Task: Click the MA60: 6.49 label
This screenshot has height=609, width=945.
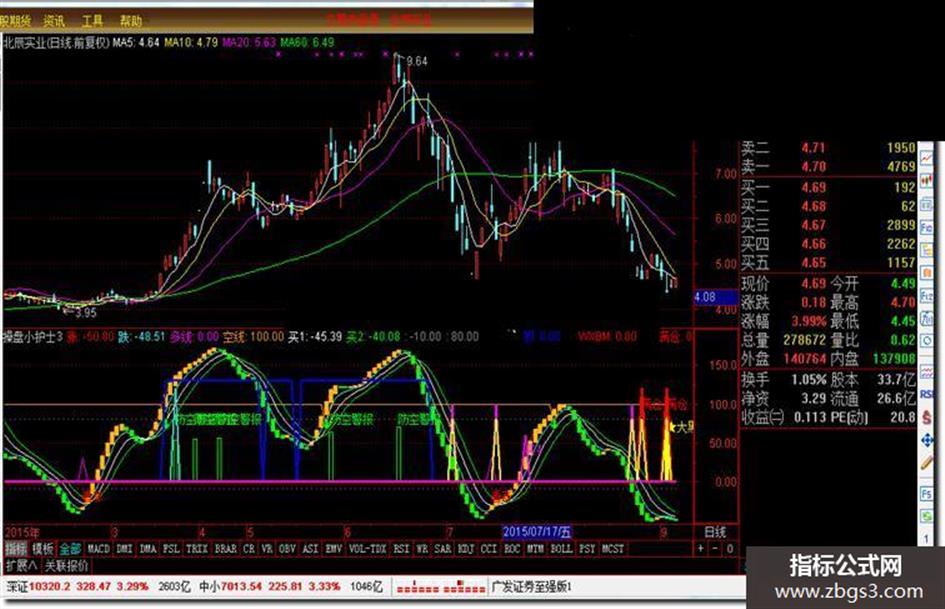Action: [306, 42]
